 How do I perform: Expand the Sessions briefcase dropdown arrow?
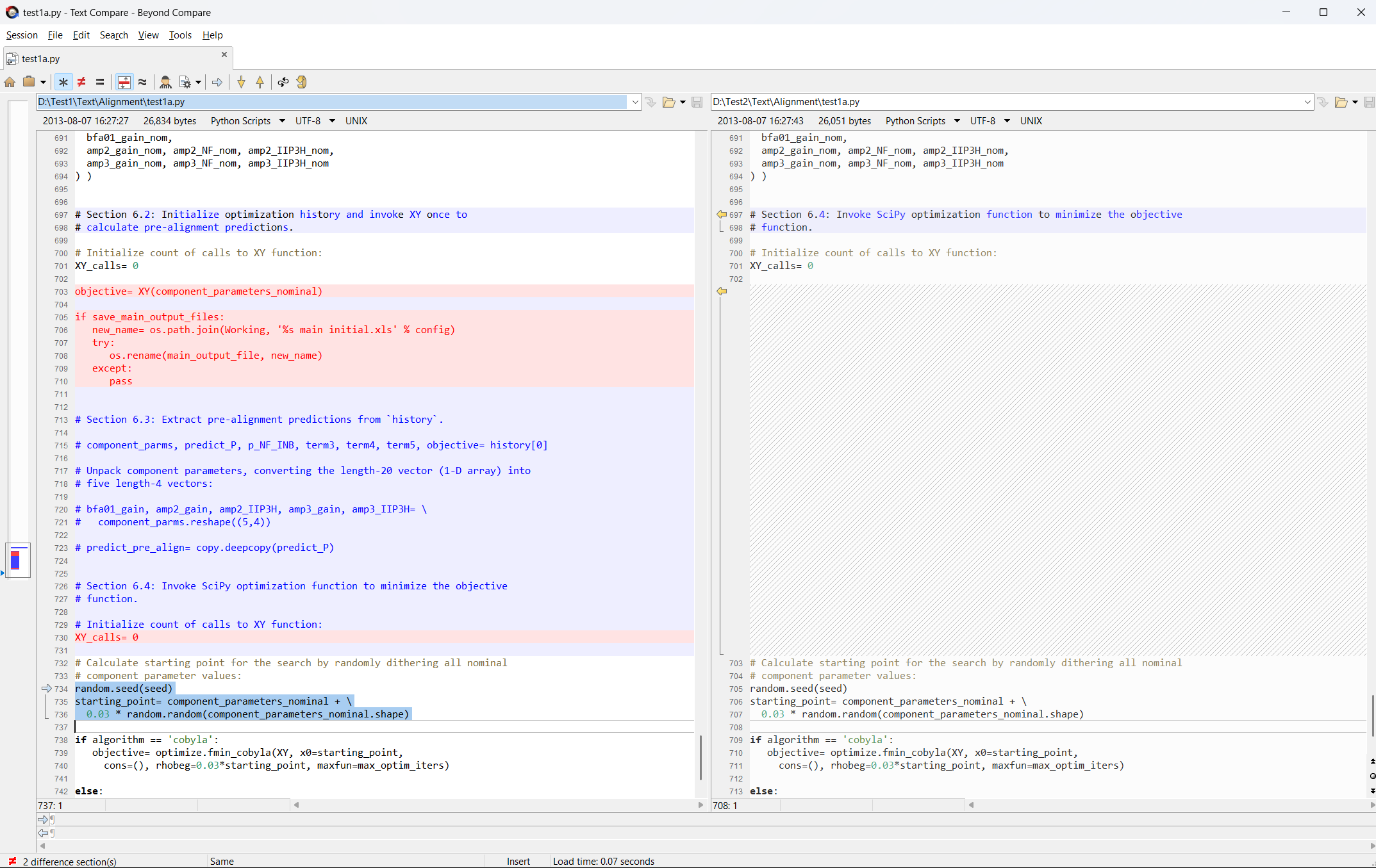click(x=43, y=83)
